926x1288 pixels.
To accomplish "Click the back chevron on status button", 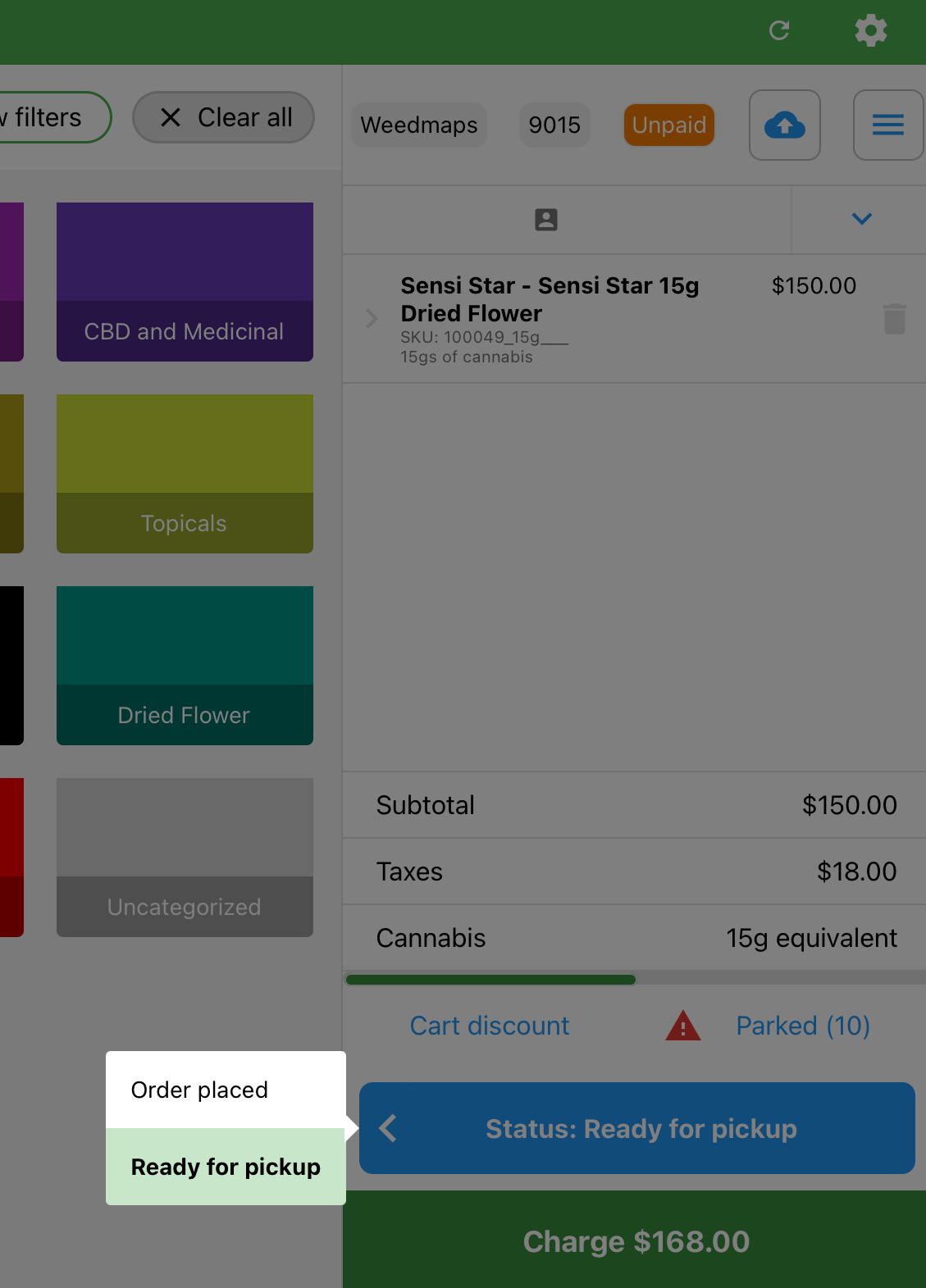I will 389,1128.
